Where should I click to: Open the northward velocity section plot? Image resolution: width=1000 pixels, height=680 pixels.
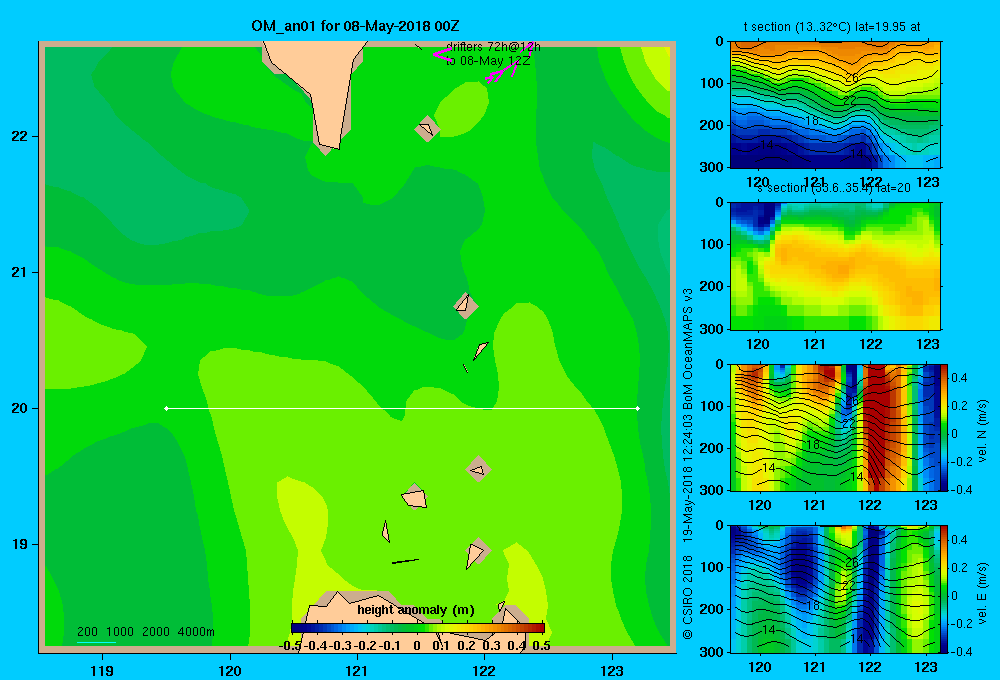tap(835, 427)
